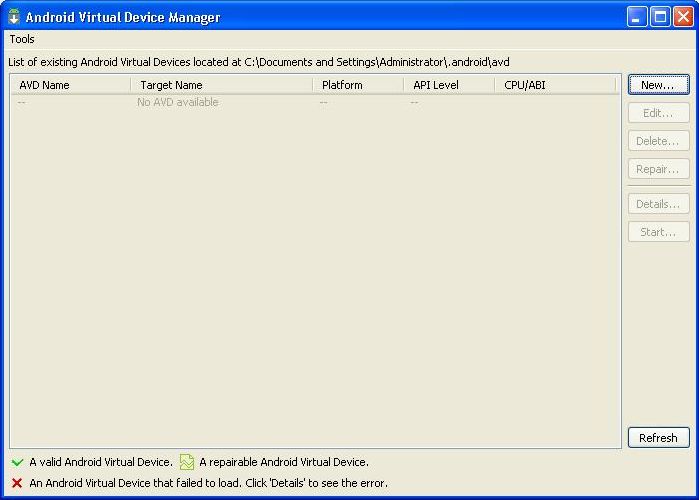Click the Delete... button
Screen dimensions: 699x500
pyautogui.click(x=658, y=141)
